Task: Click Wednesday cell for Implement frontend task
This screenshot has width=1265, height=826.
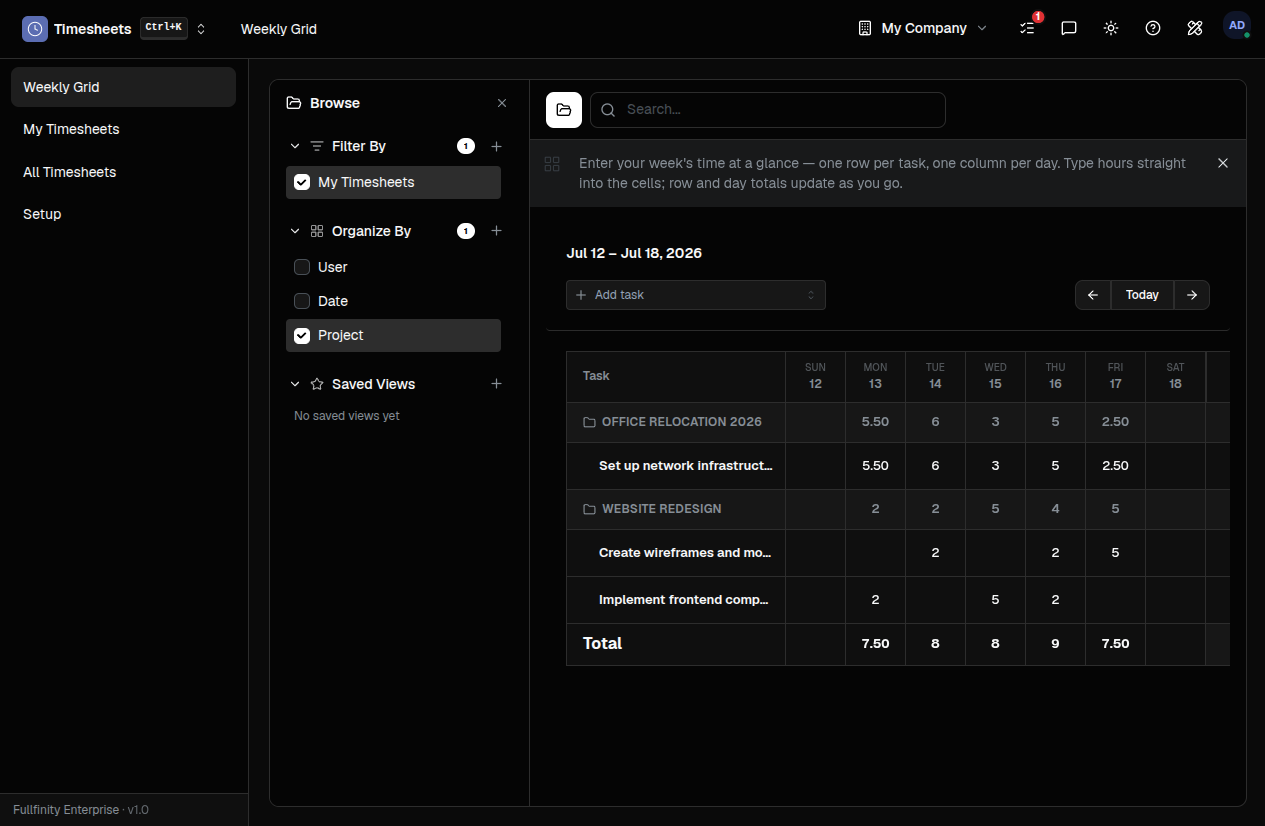Action: 995,600
